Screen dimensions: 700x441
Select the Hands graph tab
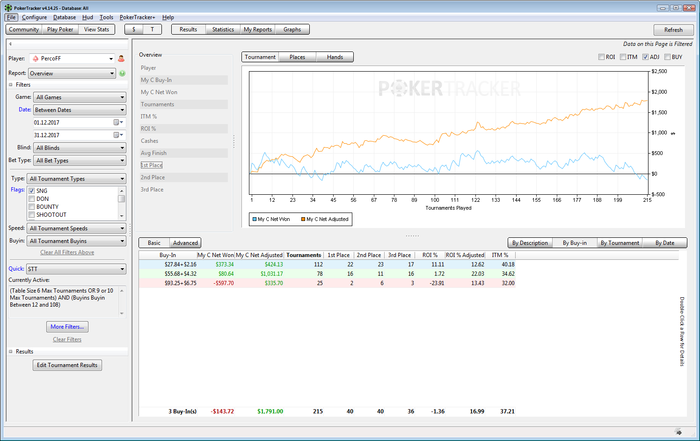point(335,57)
